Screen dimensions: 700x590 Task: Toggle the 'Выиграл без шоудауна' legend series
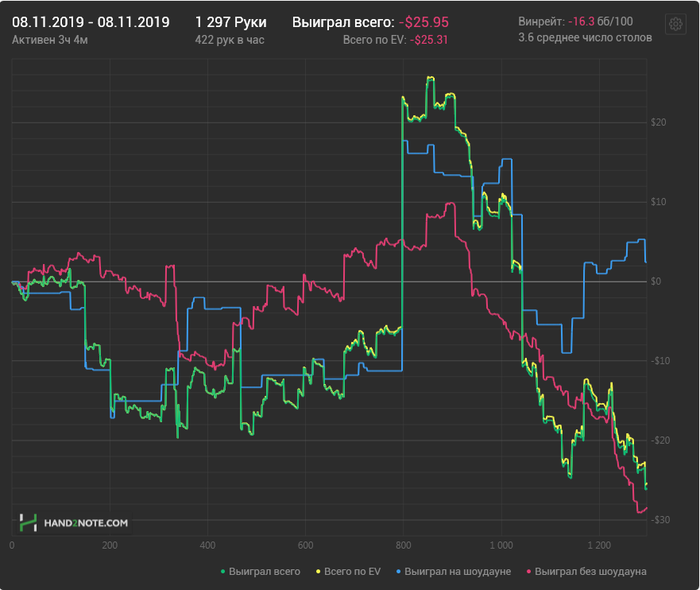click(x=587, y=571)
